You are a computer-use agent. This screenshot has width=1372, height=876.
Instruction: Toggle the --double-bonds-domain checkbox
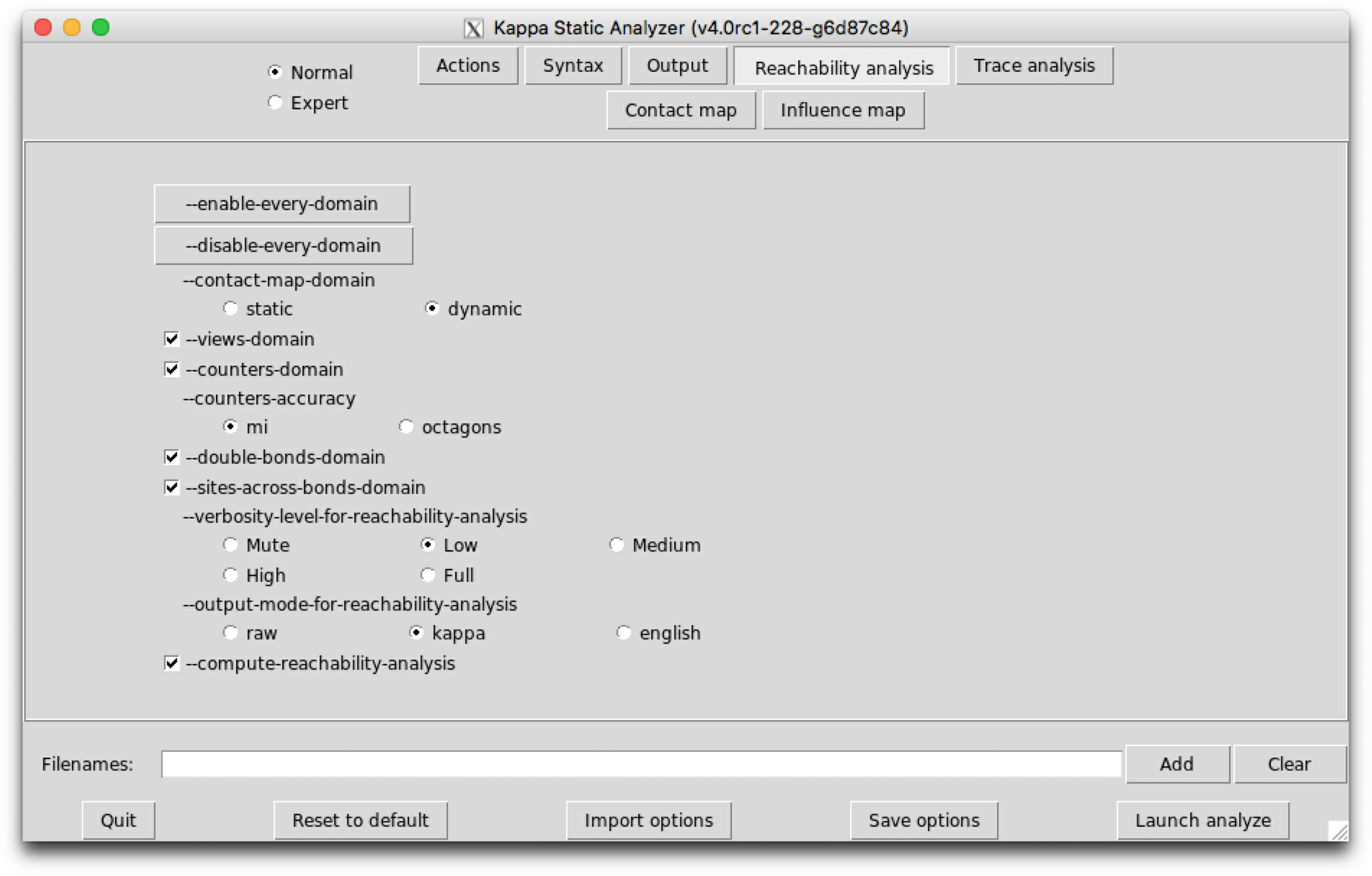coord(171,457)
